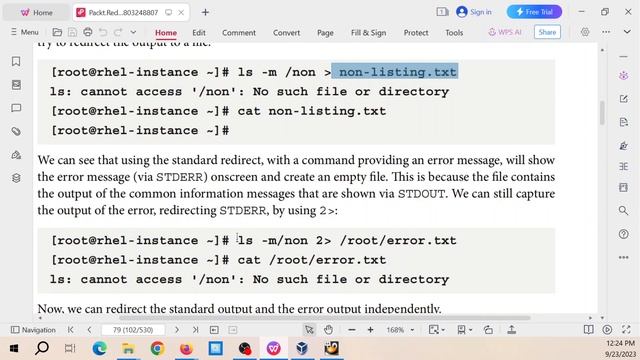
Task: Switch to the Edit ribbon tab
Action: coord(199,33)
